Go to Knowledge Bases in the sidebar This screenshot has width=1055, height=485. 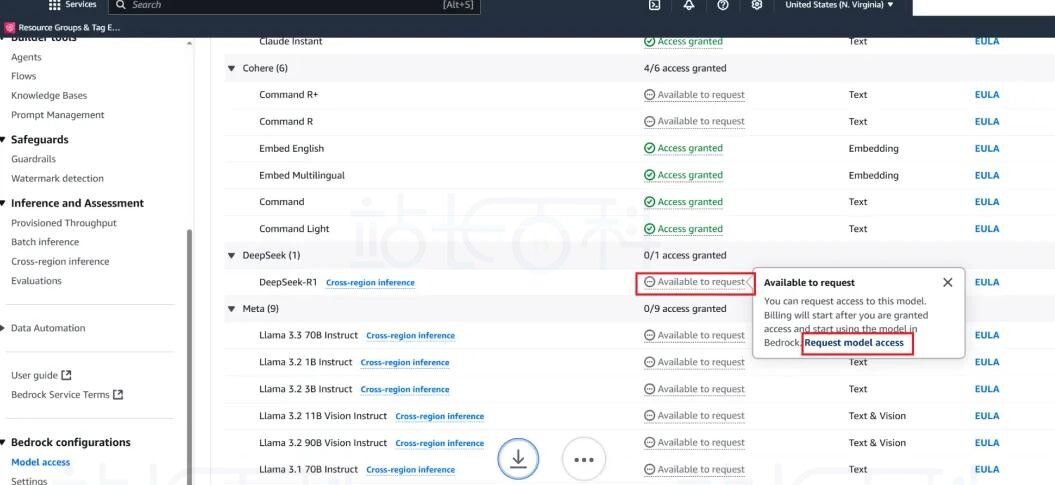click(x=49, y=96)
